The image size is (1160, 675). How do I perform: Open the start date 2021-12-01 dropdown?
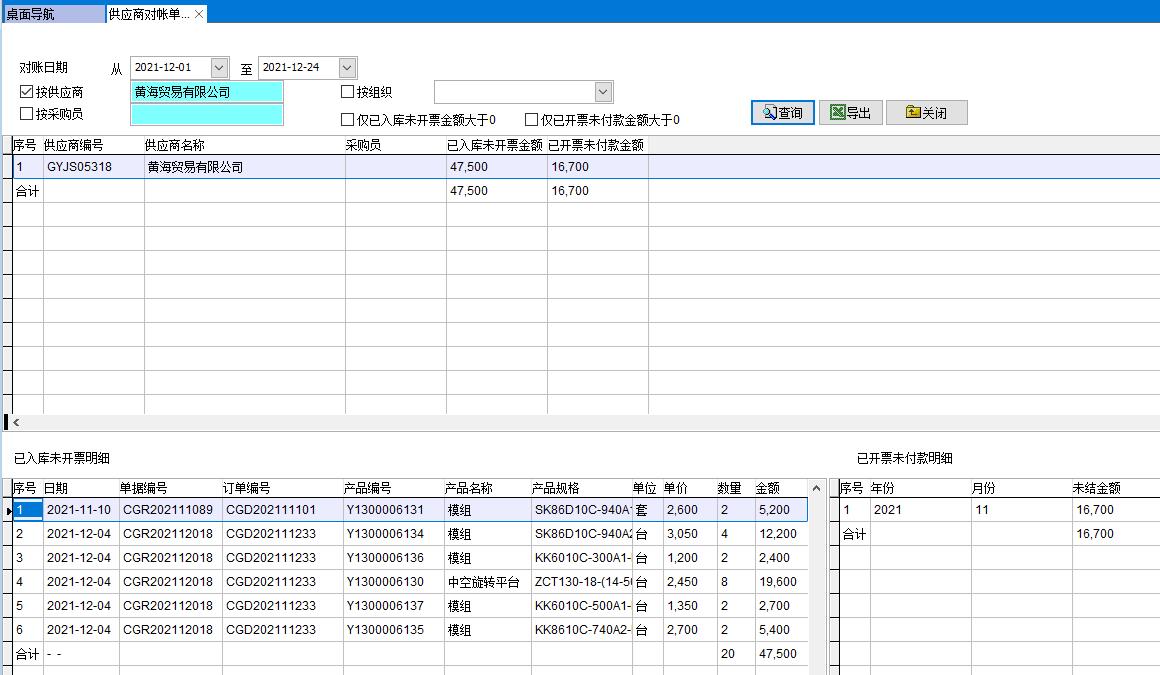pyautogui.click(x=219, y=67)
